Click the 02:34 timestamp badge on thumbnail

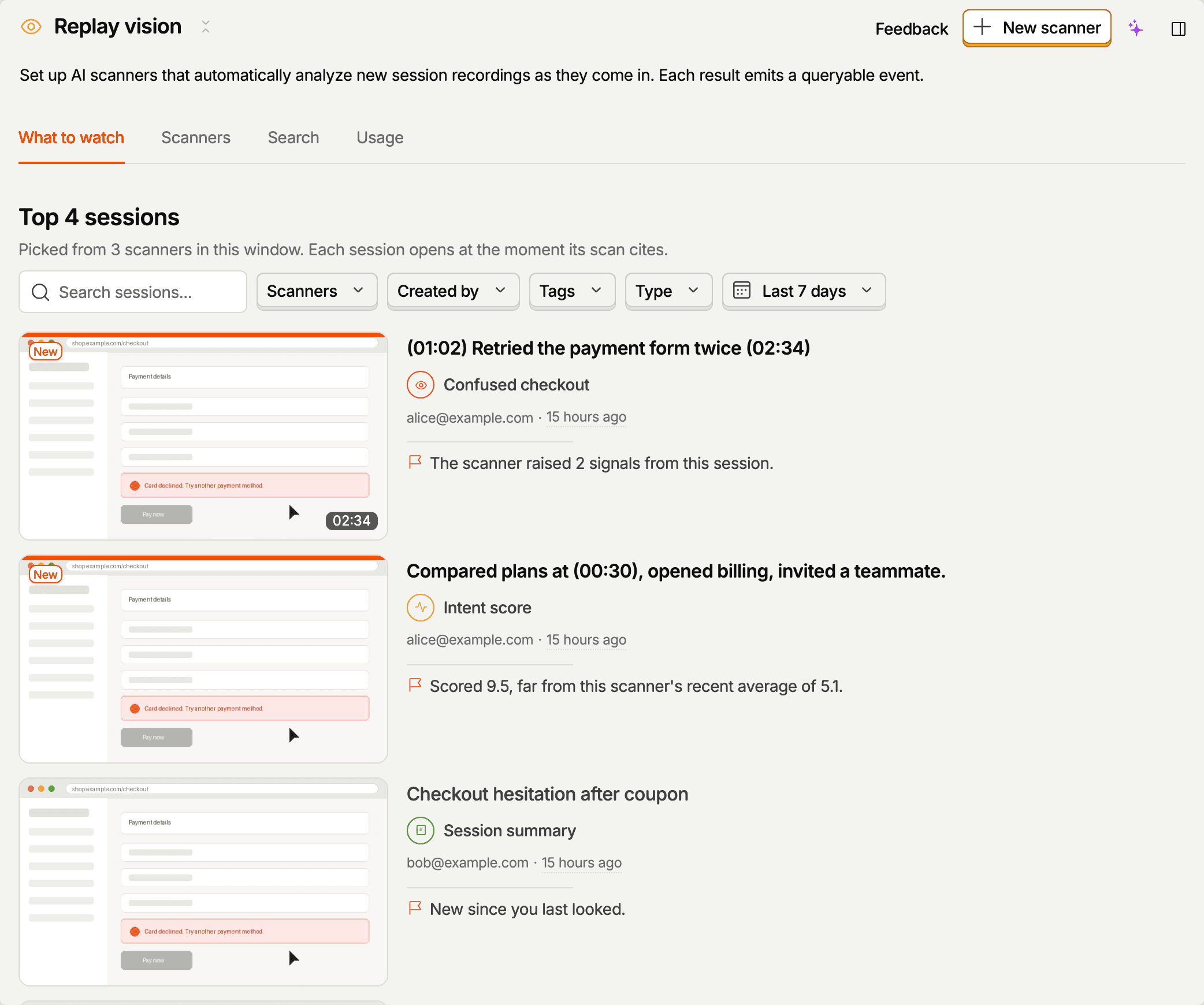coord(351,520)
